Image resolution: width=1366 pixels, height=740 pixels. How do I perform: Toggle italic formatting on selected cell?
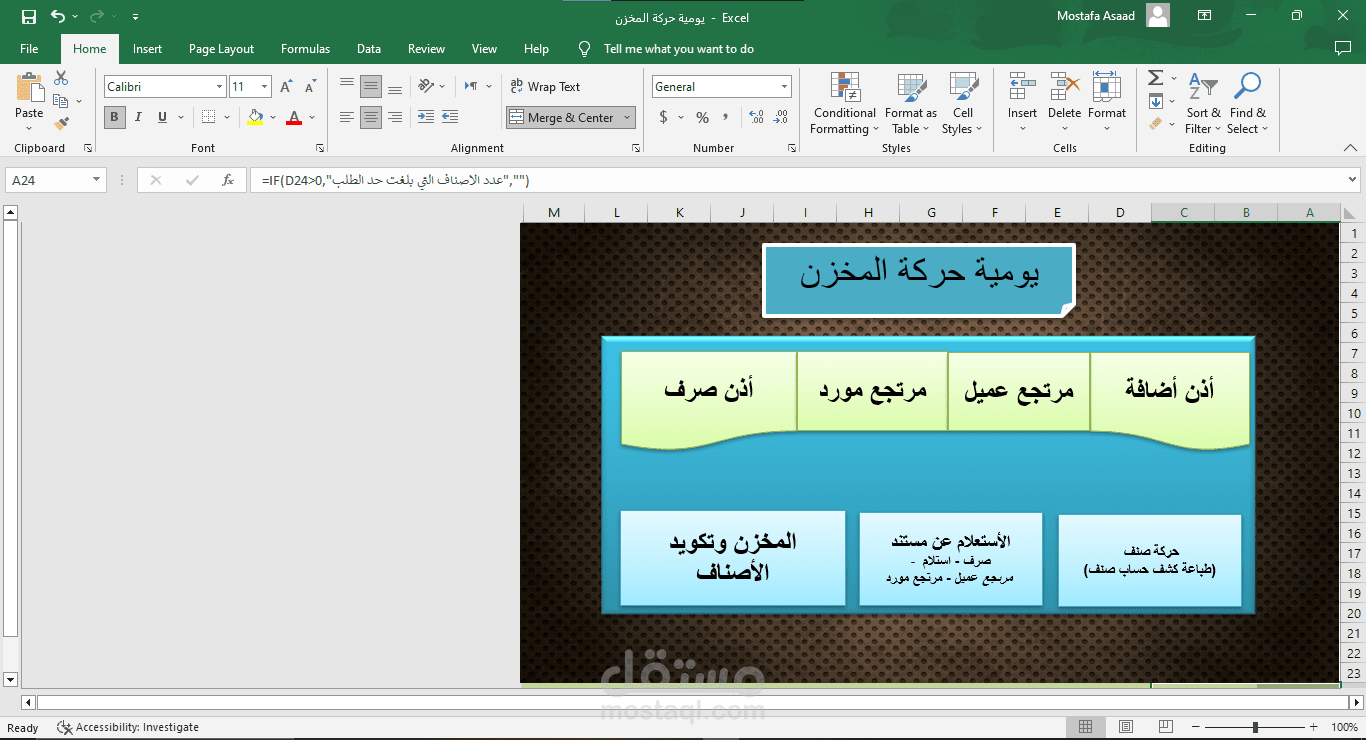[x=137, y=117]
